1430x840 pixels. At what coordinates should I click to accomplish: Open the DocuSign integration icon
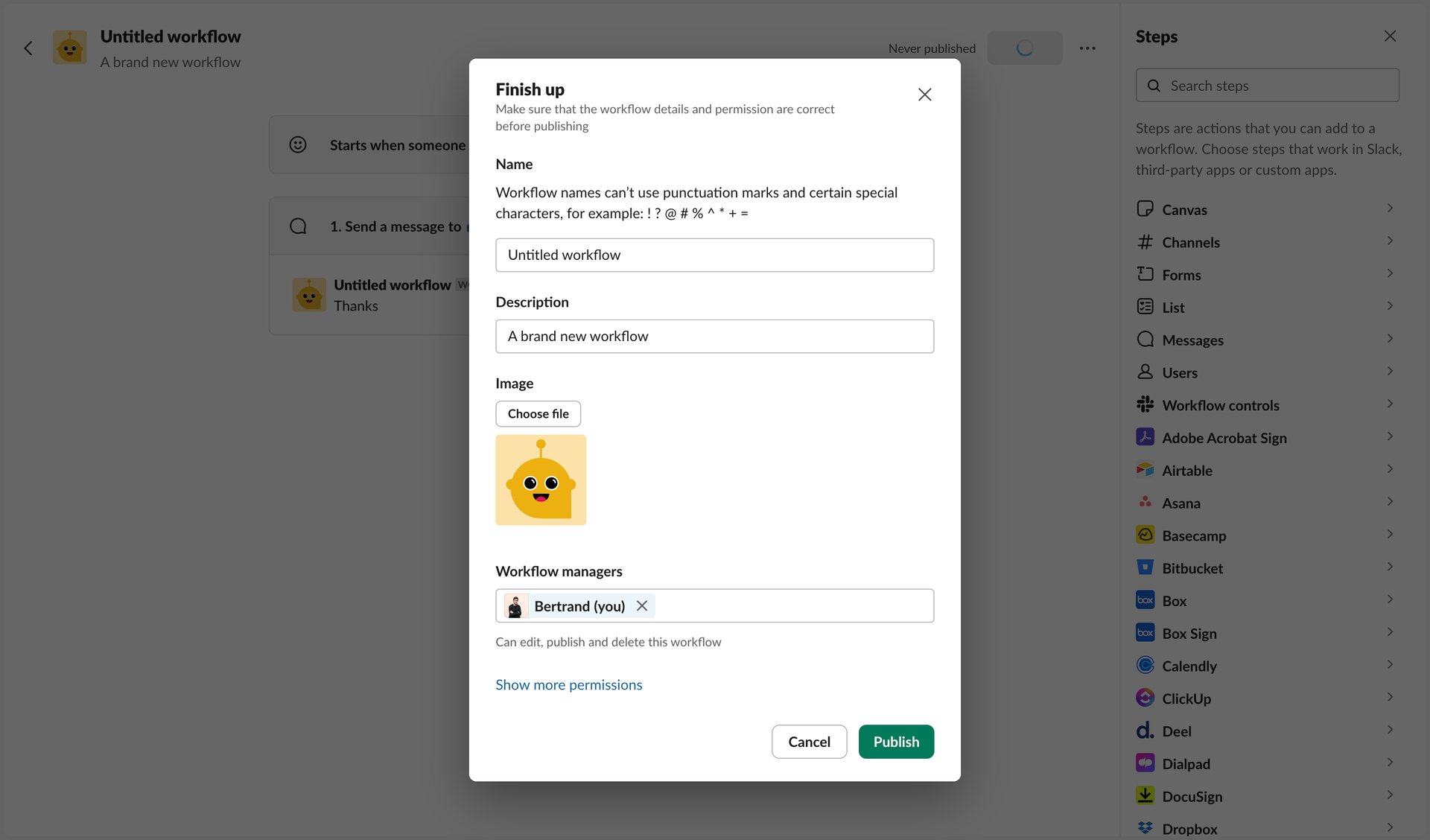click(x=1145, y=796)
